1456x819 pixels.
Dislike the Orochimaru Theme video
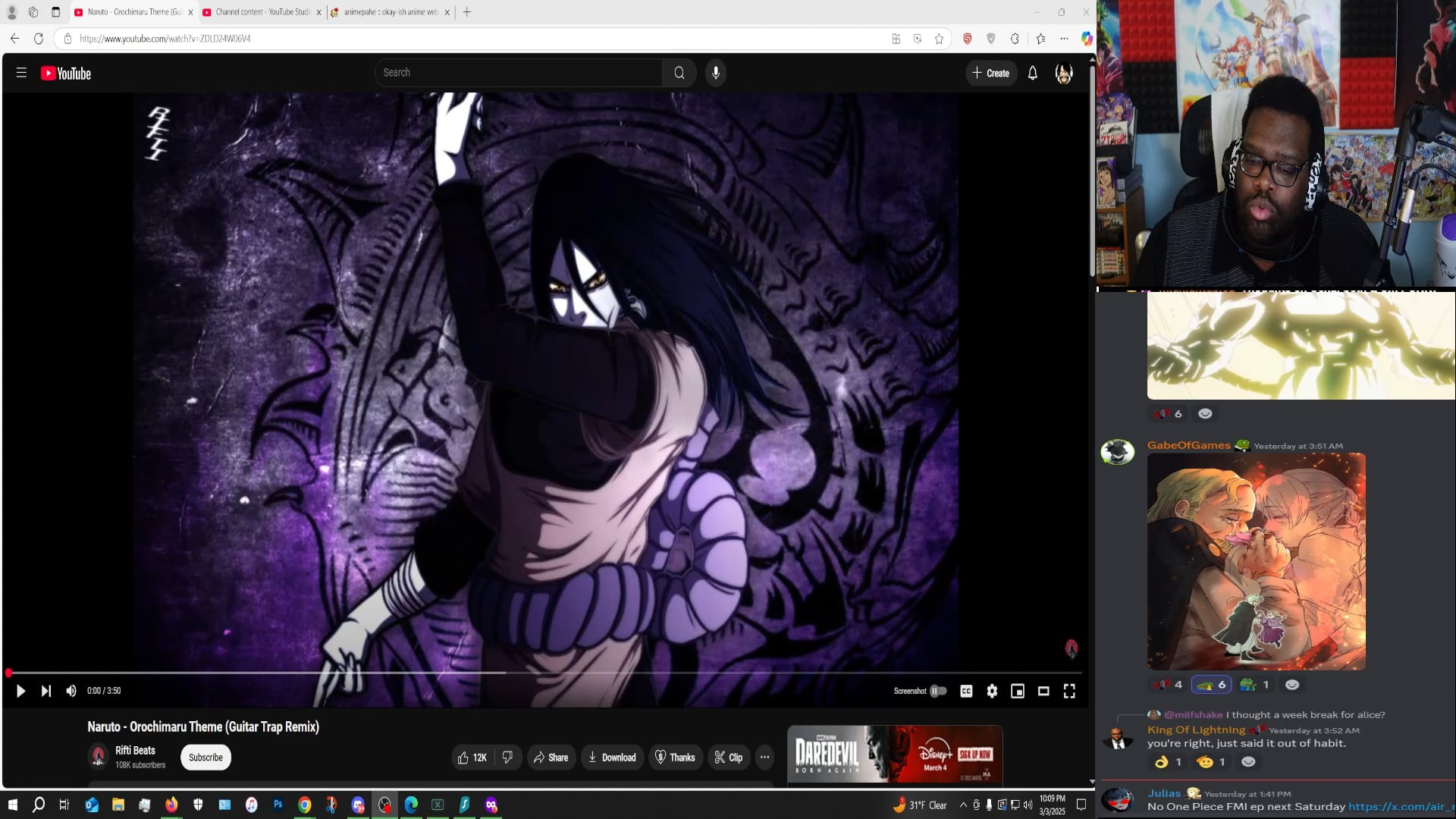point(508,758)
